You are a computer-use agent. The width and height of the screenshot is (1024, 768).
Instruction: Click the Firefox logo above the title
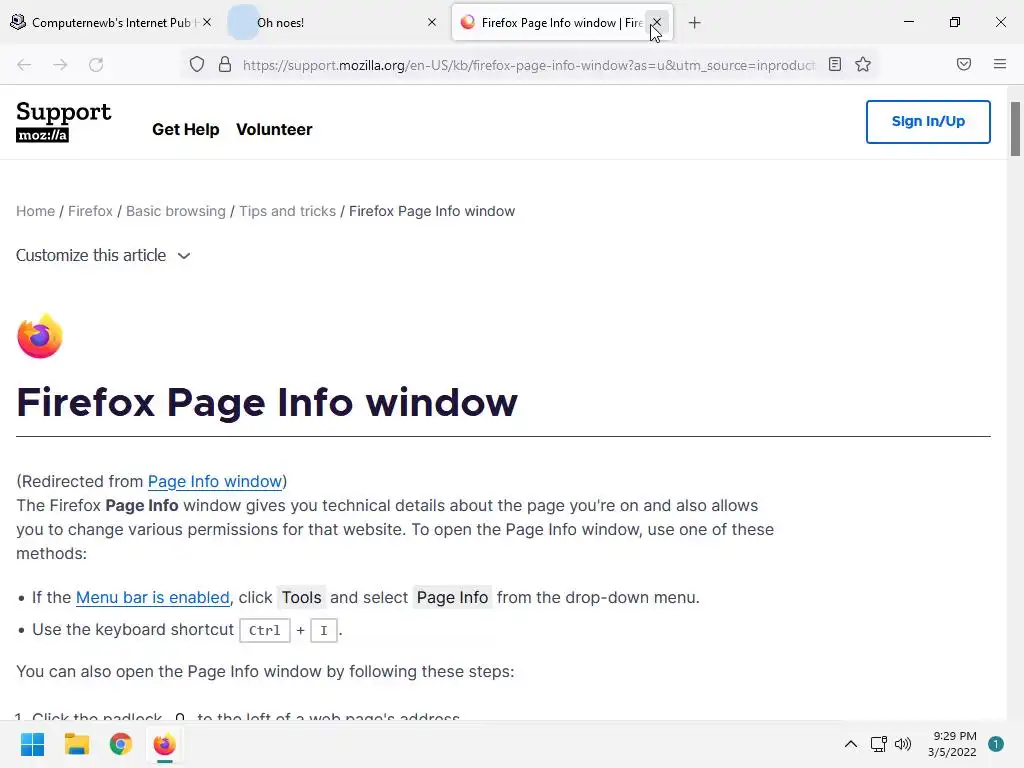(x=39, y=336)
